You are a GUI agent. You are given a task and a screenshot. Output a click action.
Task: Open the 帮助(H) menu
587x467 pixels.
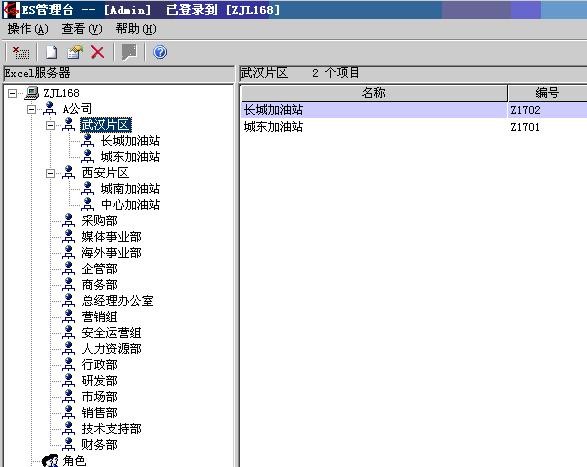click(136, 29)
